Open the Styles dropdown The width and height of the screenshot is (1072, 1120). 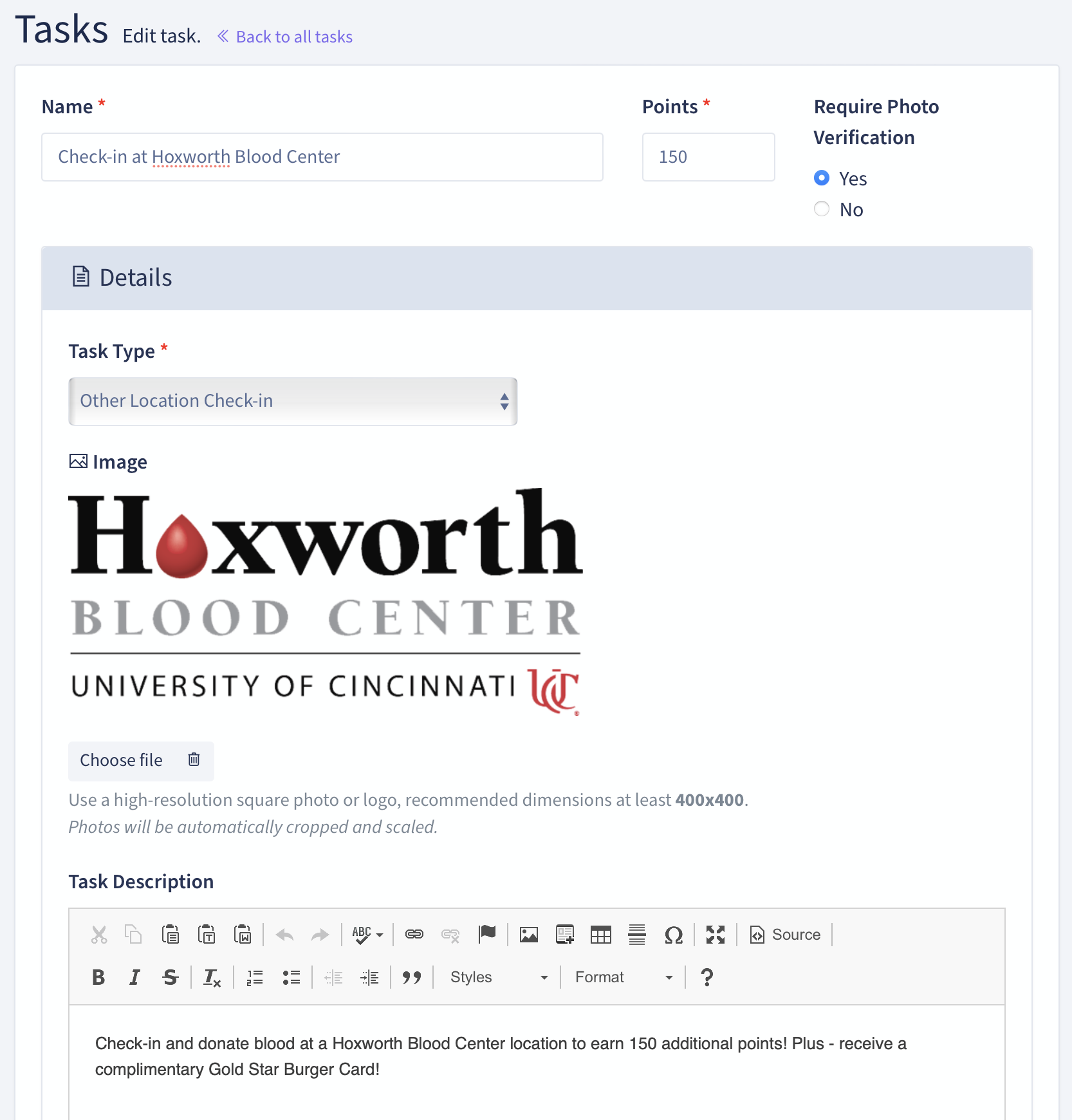point(499,977)
